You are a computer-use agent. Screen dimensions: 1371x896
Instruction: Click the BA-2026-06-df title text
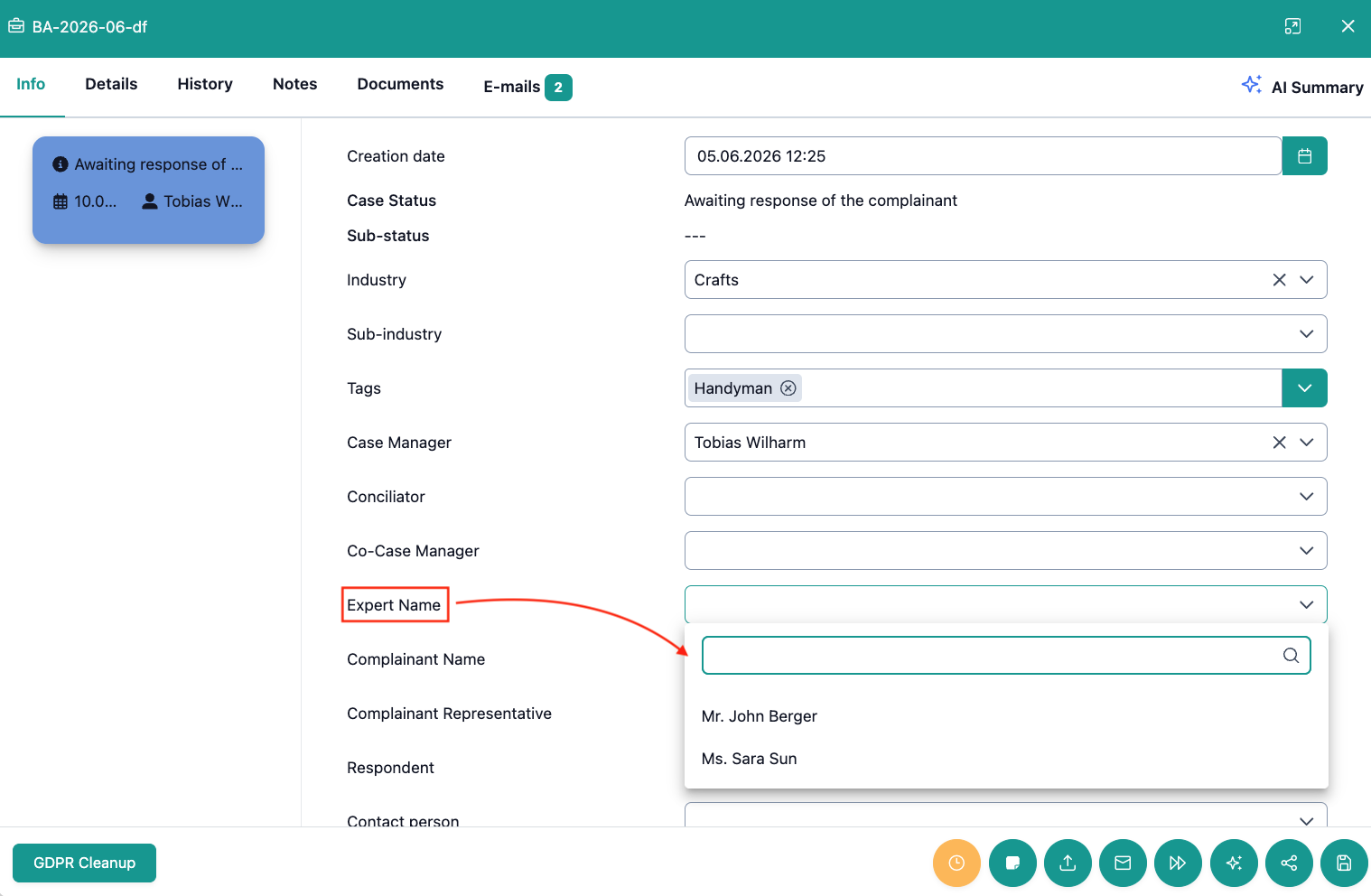[x=89, y=27]
